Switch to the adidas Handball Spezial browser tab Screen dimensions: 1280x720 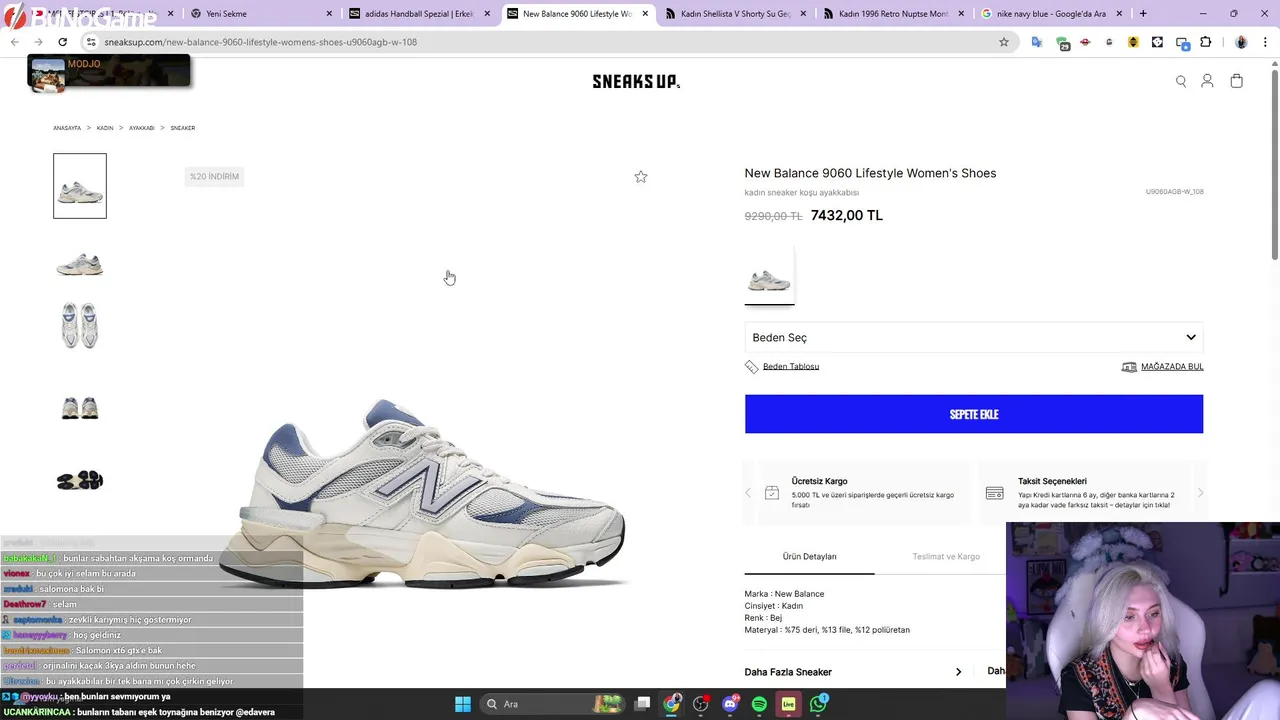pyautogui.click(x=417, y=14)
